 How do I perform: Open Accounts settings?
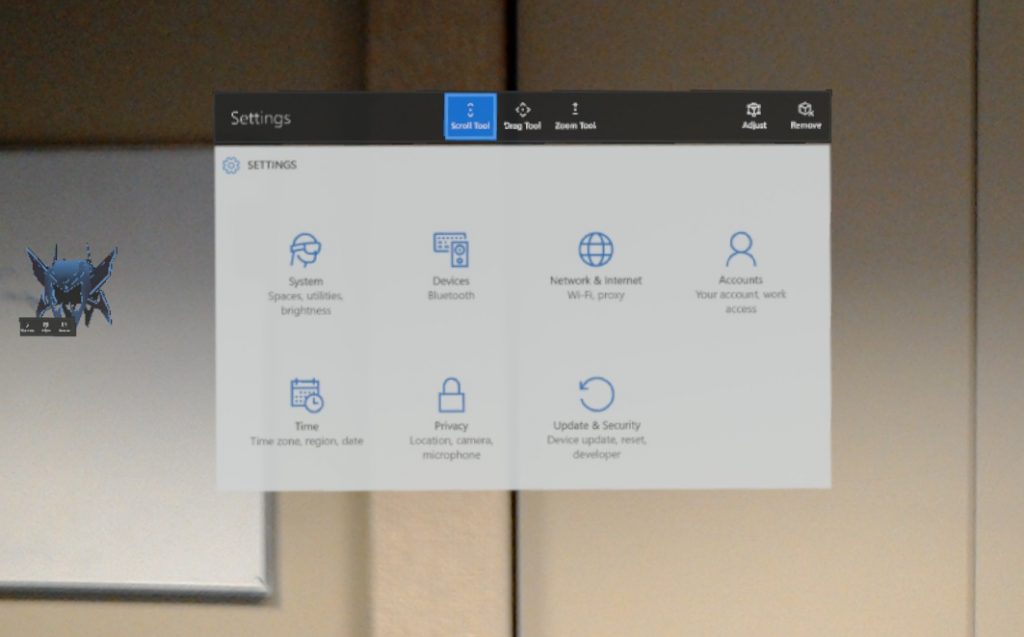pyautogui.click(x=741, y=273)
